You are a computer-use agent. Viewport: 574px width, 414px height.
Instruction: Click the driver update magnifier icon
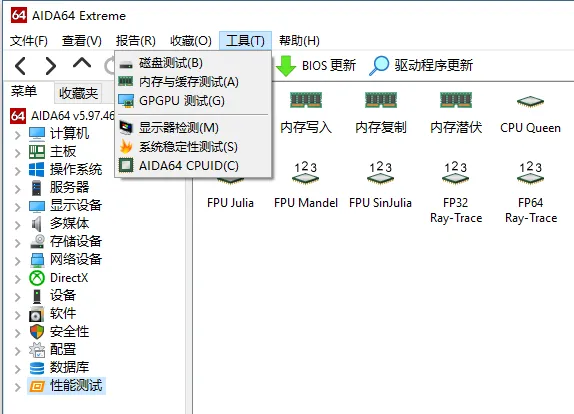tap(379, 66)
